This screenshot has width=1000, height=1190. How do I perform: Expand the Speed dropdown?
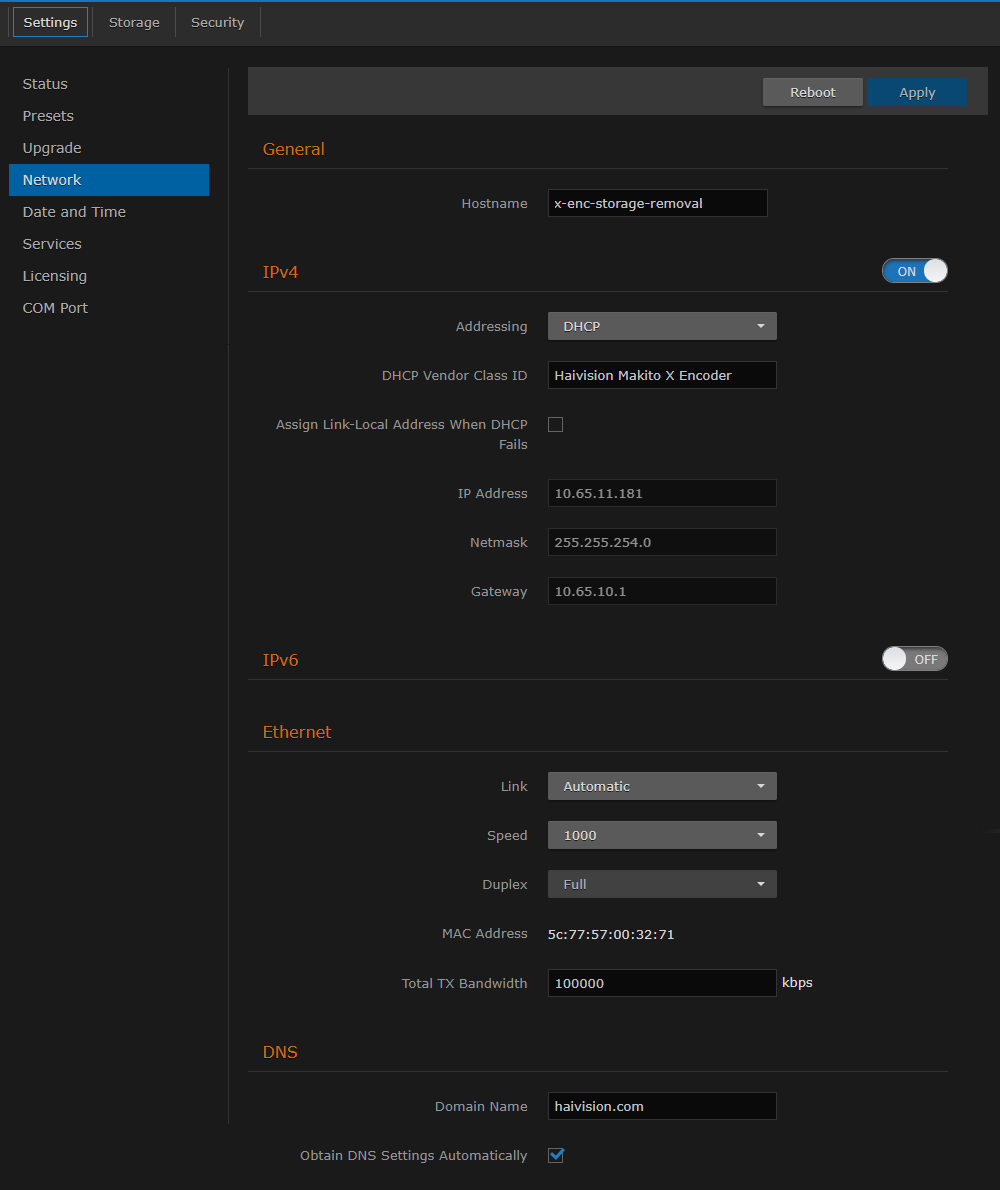(662, 834)
